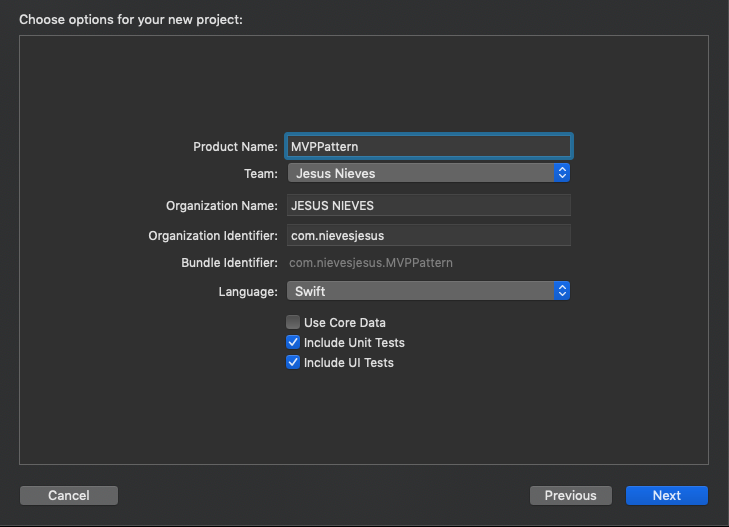Click the "Organization Name:" label
This screenshot has height=527, width=729.
tap(222, 206)
